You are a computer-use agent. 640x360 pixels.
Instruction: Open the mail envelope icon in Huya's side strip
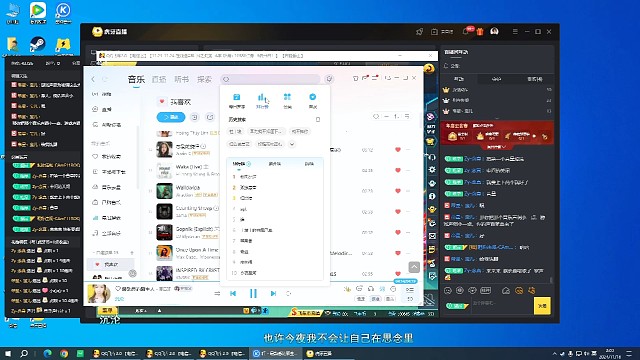click(432, 236)
